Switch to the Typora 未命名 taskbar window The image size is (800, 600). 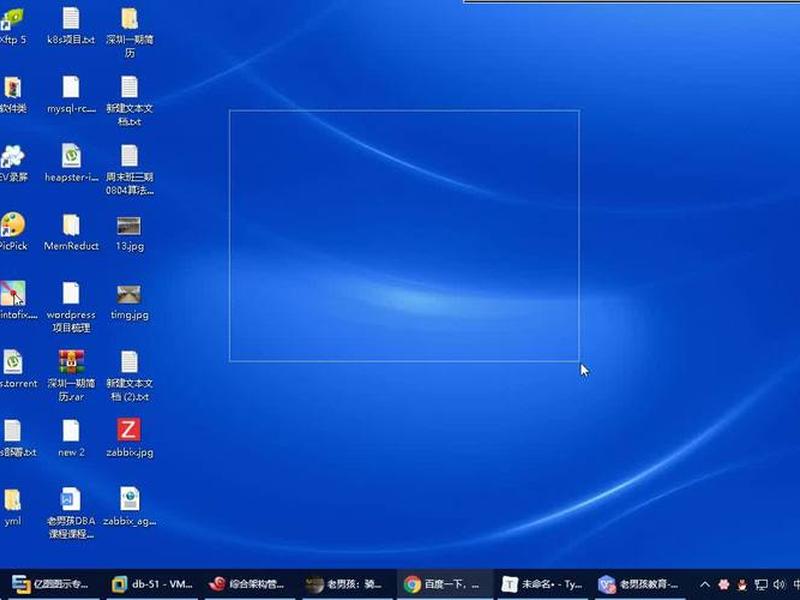pyautogui.click(x=542, y=584)
